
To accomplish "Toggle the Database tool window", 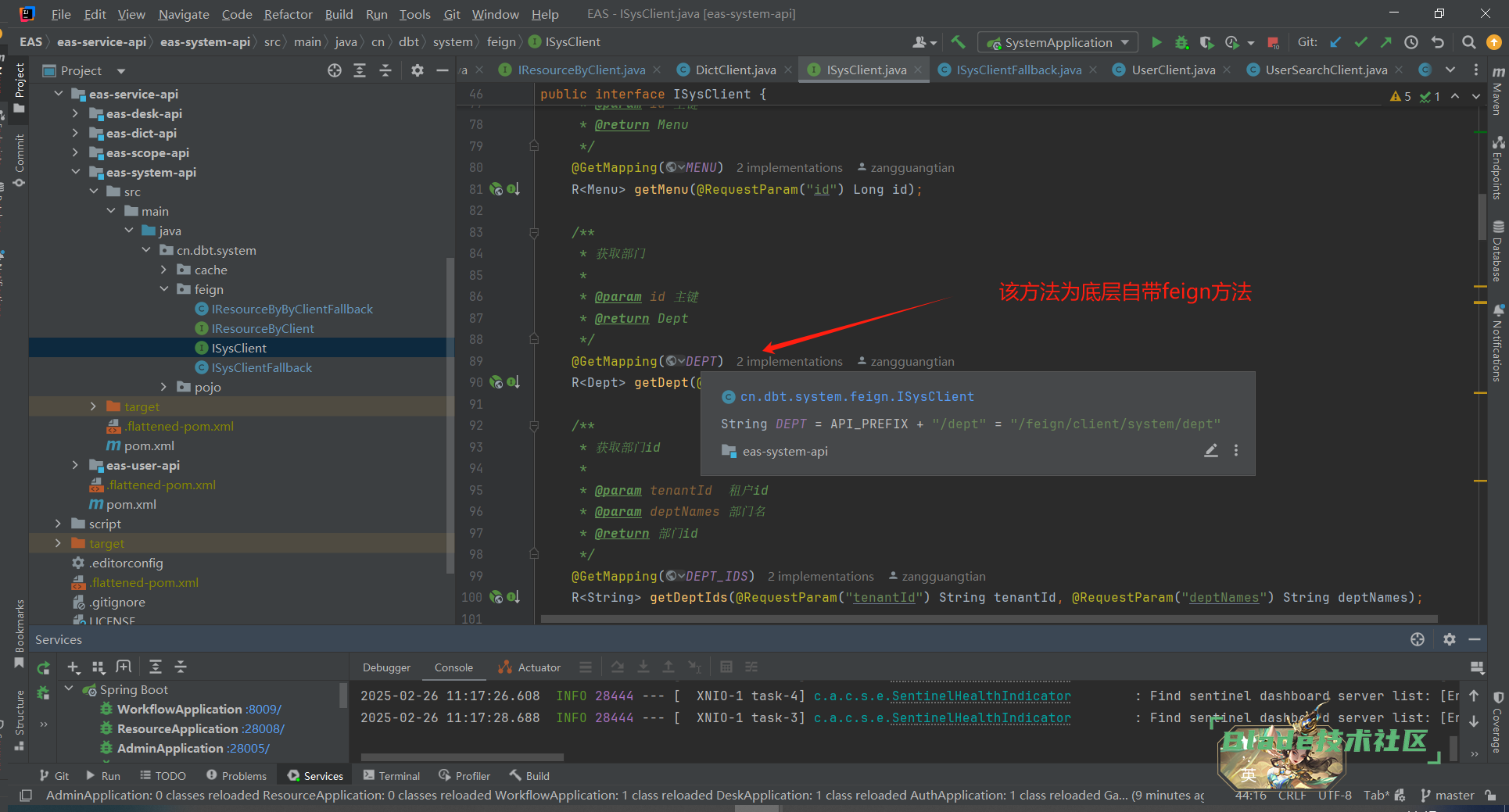I will (1497, 251).
